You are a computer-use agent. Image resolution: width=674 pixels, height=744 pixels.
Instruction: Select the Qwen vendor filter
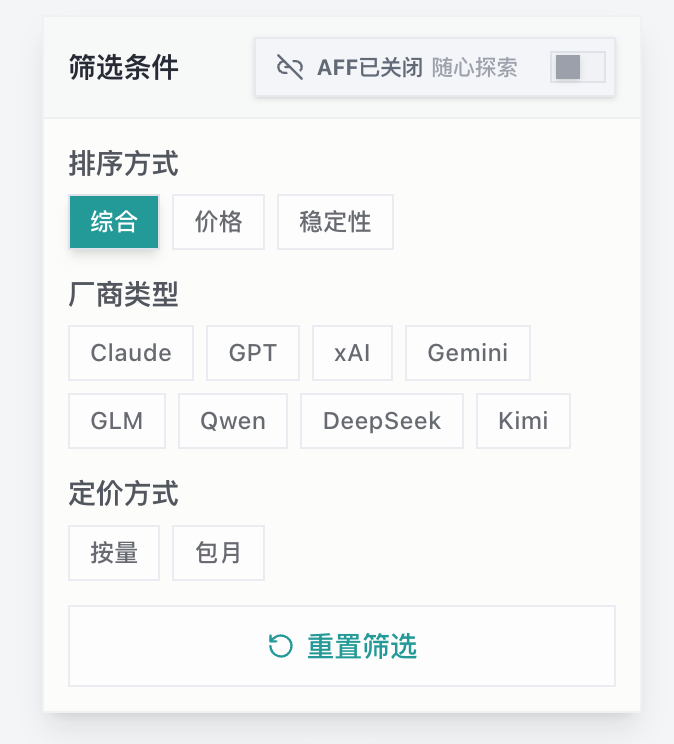[233, 421]
